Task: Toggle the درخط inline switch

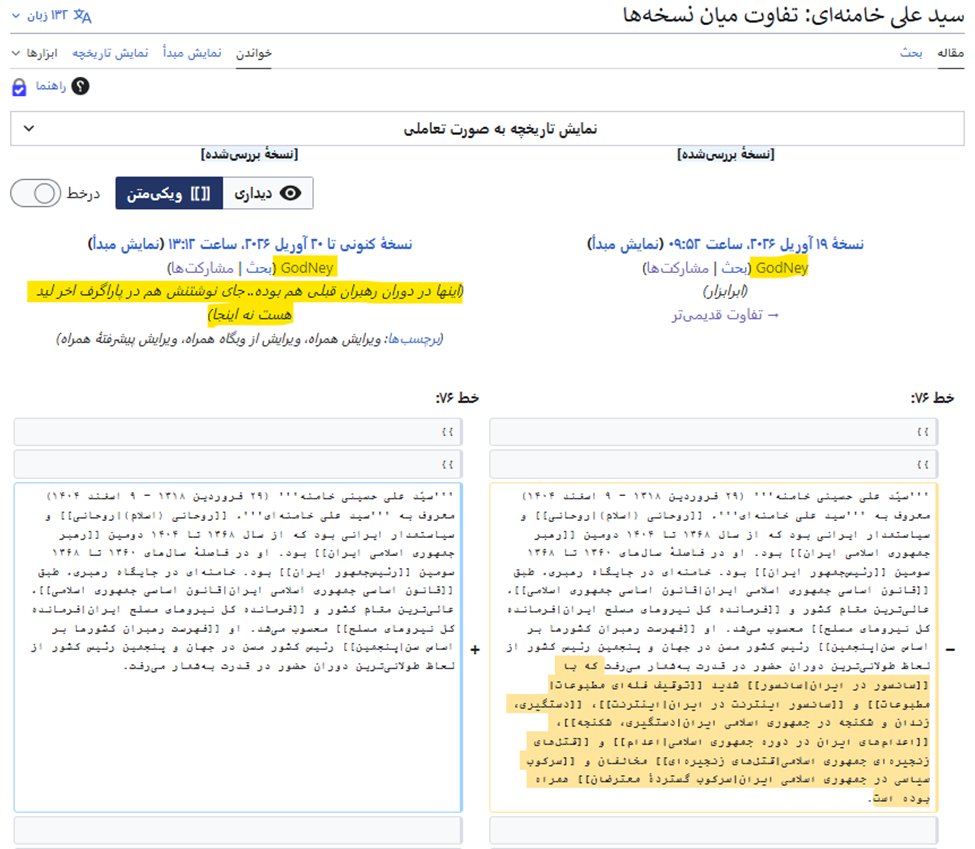Action: pos(35,193)
